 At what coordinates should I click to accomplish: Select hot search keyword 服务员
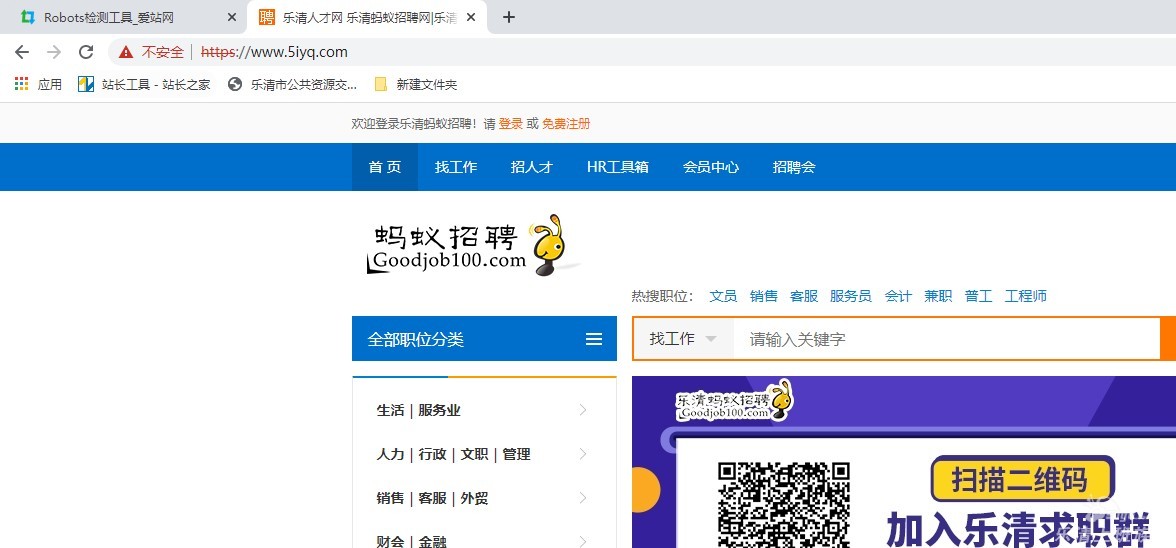pyautogui.click(x=850, y=296)
